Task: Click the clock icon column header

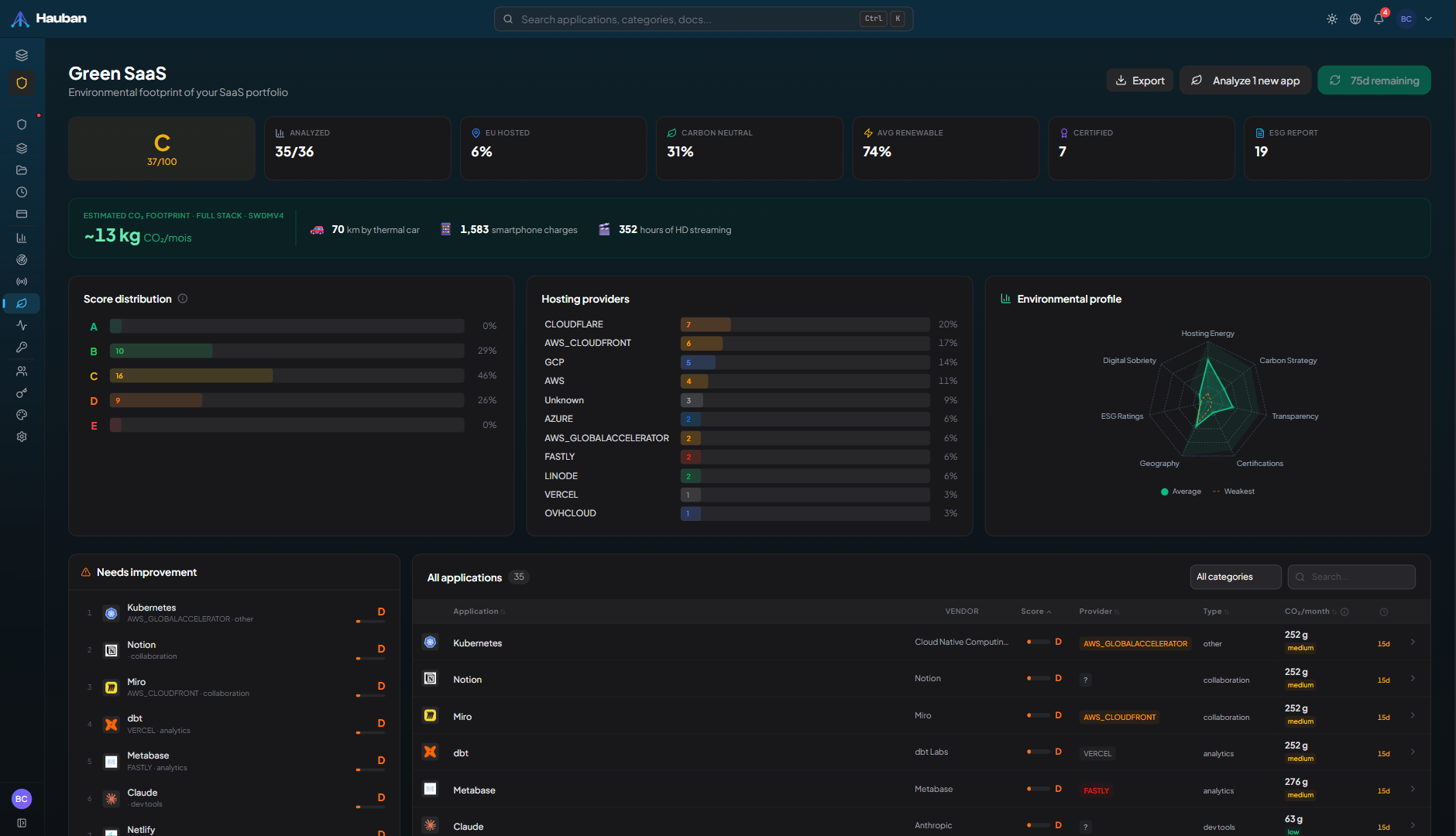Action: coord(1384,612)
